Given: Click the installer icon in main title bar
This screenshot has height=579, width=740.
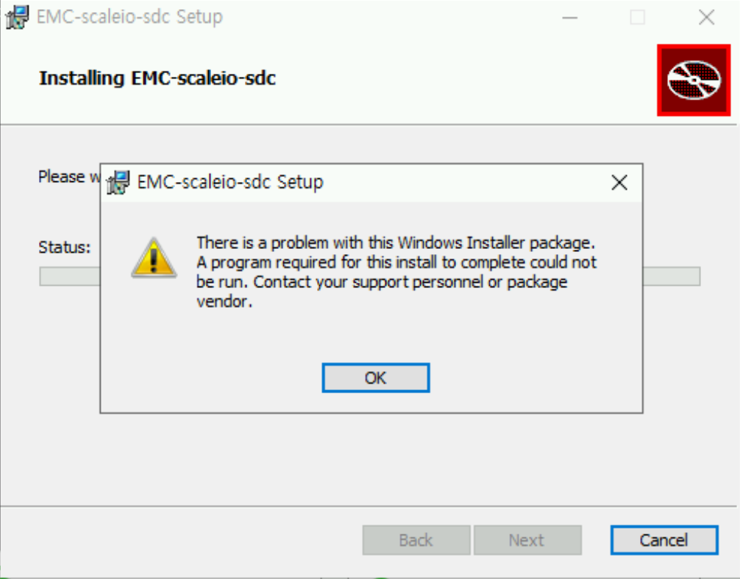Looking at the screenshot, I should pos(17,17).
